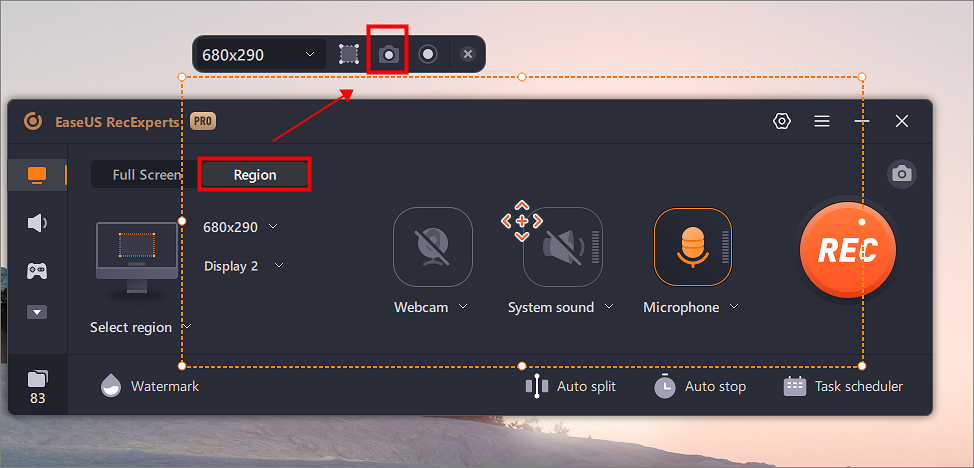Image resolution: width=974 pixels, height=468 pixels.
Task: Open the 680x290 dropdown in floating toolbar
Action: tap(260, 55)
